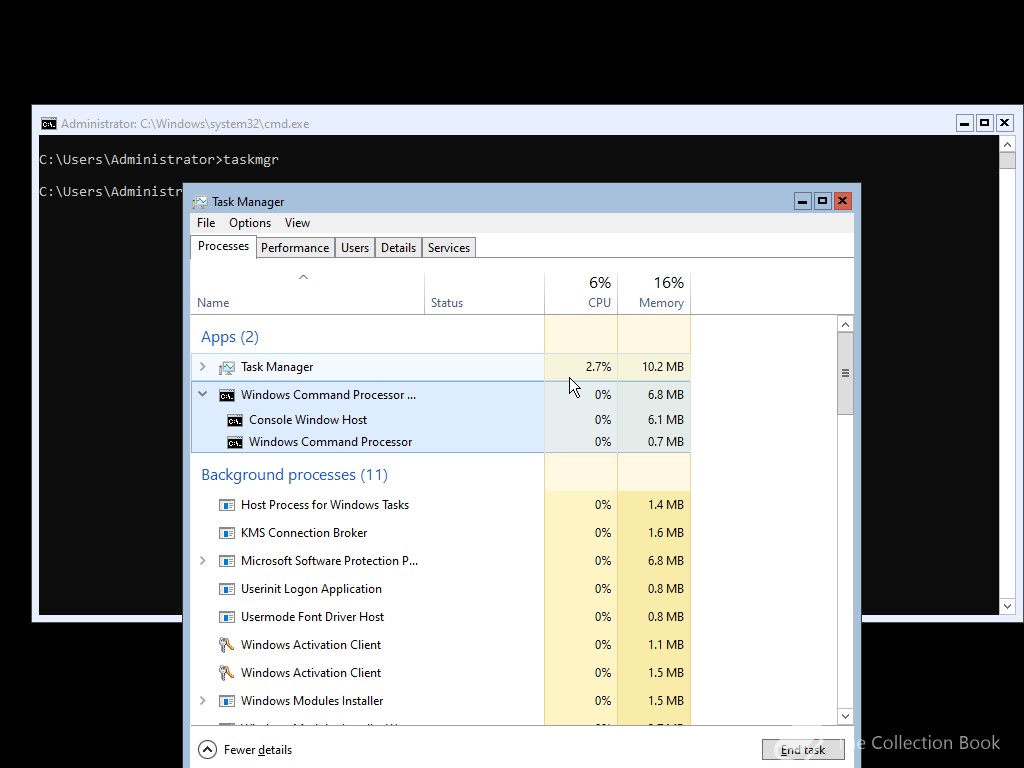Open the File menu
Image resolution: width=1024 pixels, height=768 pixels.
tap(206, 223)
